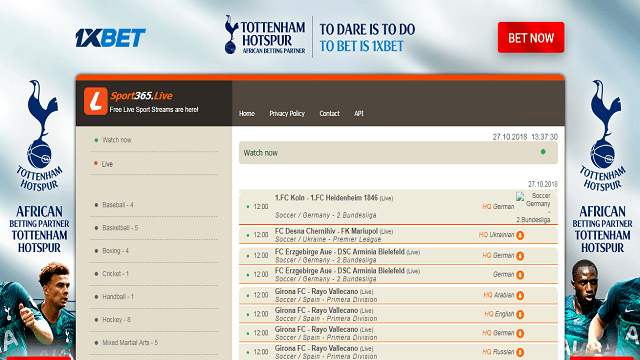Click orange stream icon for Girona Russian stream
Screen dimensions: 640x360
click(520, 352)
